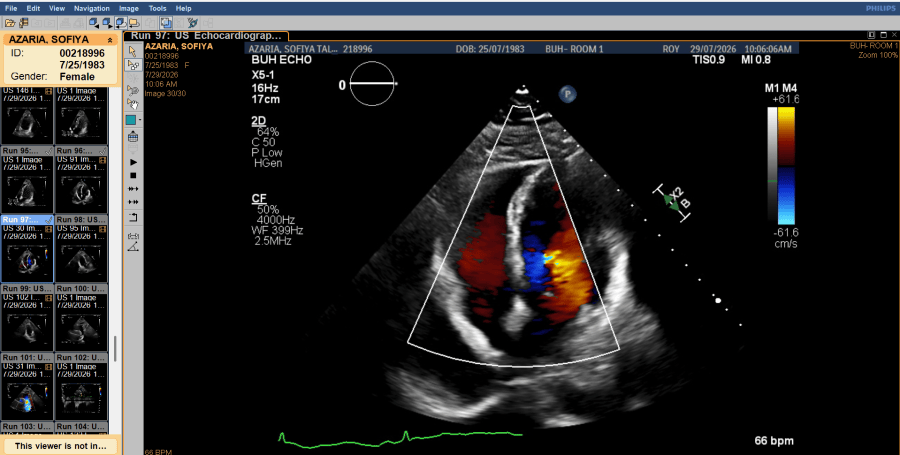Collapse the AZARIA, SOFIYA patient panel

[110, 40]
